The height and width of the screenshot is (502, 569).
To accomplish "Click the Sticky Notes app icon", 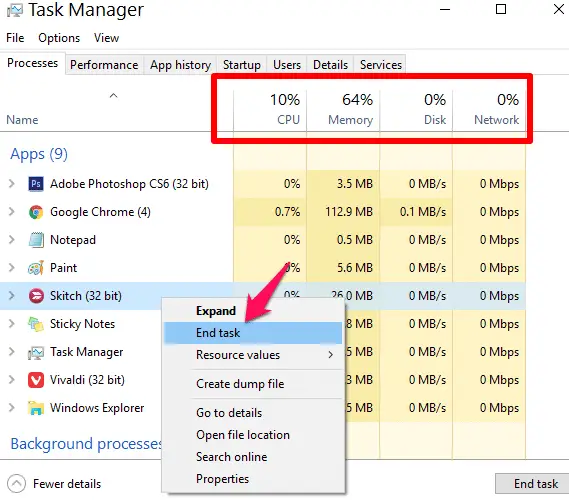I will click(36, 324).
